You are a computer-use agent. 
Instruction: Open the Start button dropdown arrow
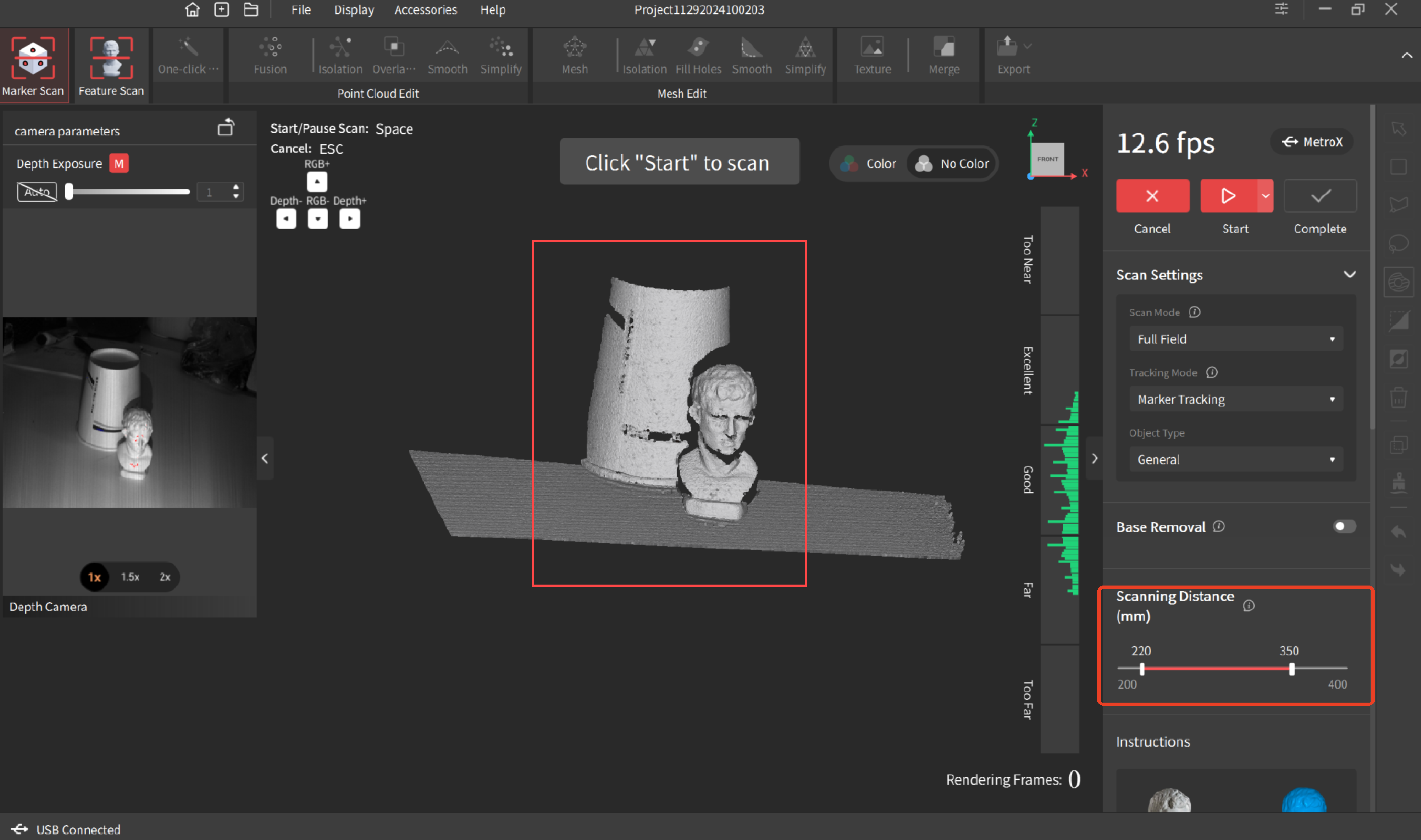click(x=1265, y=196)
